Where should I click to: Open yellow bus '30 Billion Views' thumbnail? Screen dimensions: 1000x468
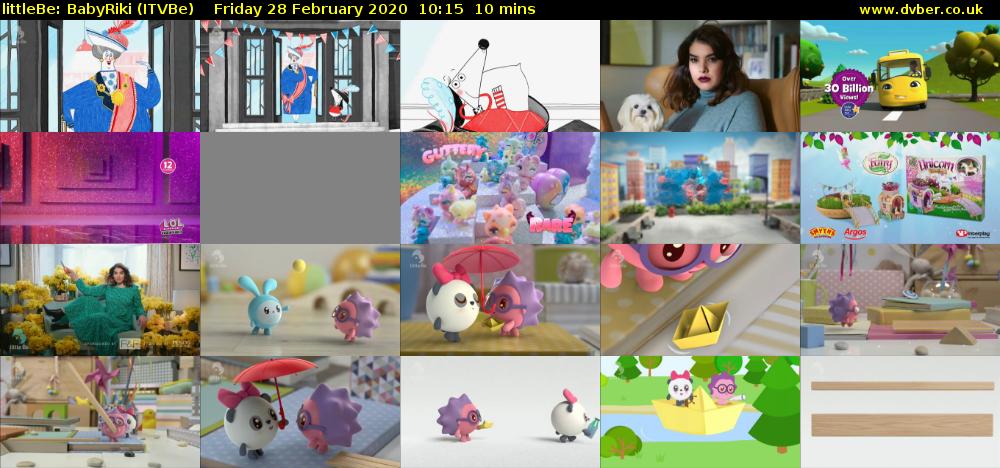[x=900, y=75]
